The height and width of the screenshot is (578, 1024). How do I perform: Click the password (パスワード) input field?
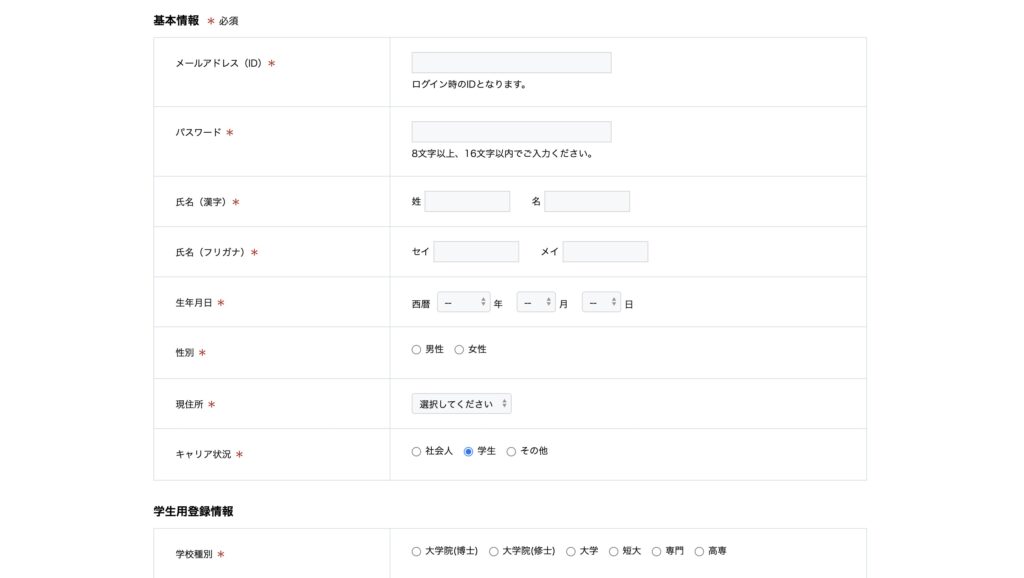tap(511, 132)
